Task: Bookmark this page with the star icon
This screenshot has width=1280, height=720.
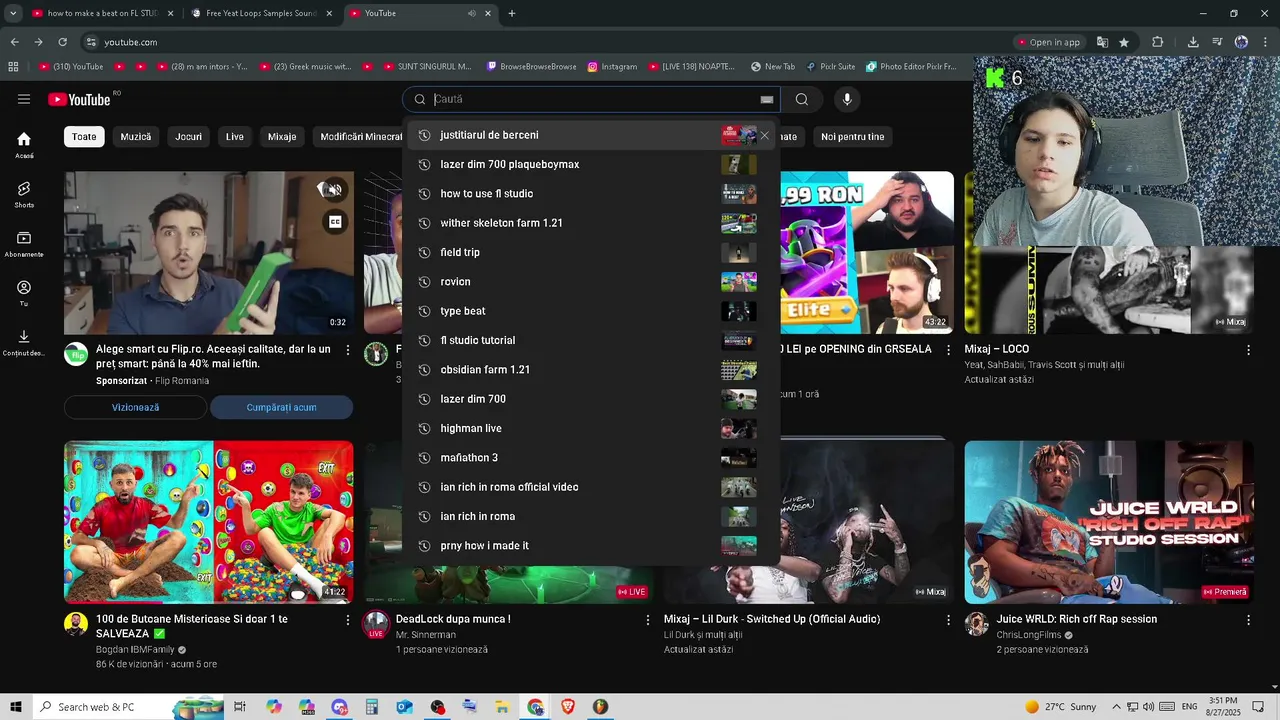Action: pos(1124,42)
